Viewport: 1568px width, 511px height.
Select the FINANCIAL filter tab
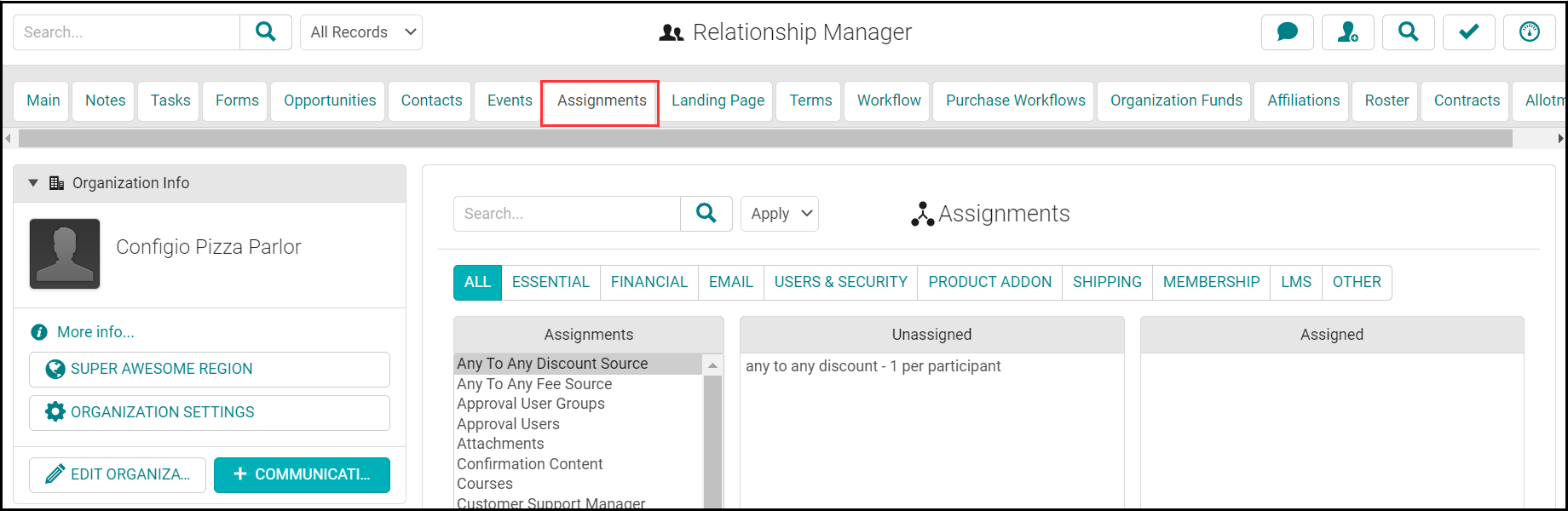tap(649, 282)
